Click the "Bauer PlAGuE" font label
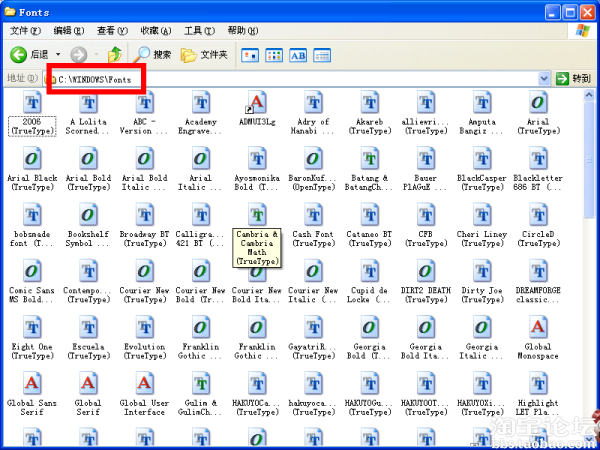600x450 pixels. click(425, 183)
